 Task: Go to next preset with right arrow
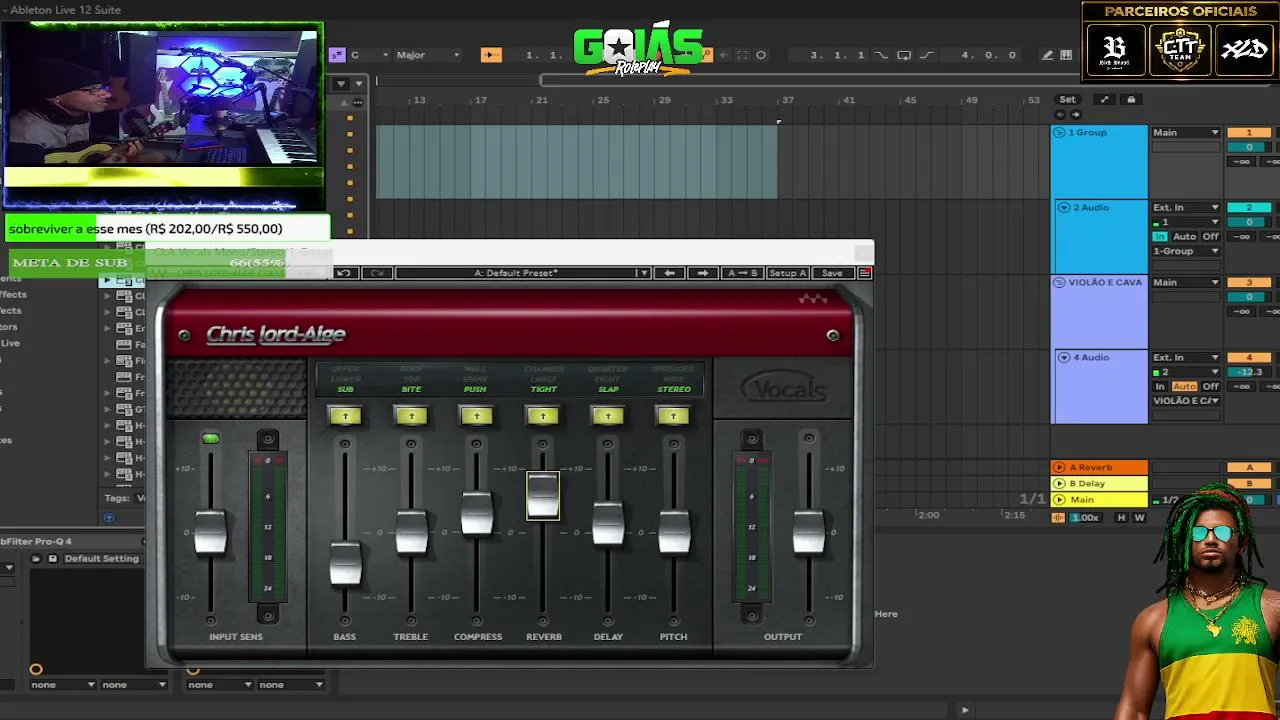pyautogui.click(x=703, y=273)
